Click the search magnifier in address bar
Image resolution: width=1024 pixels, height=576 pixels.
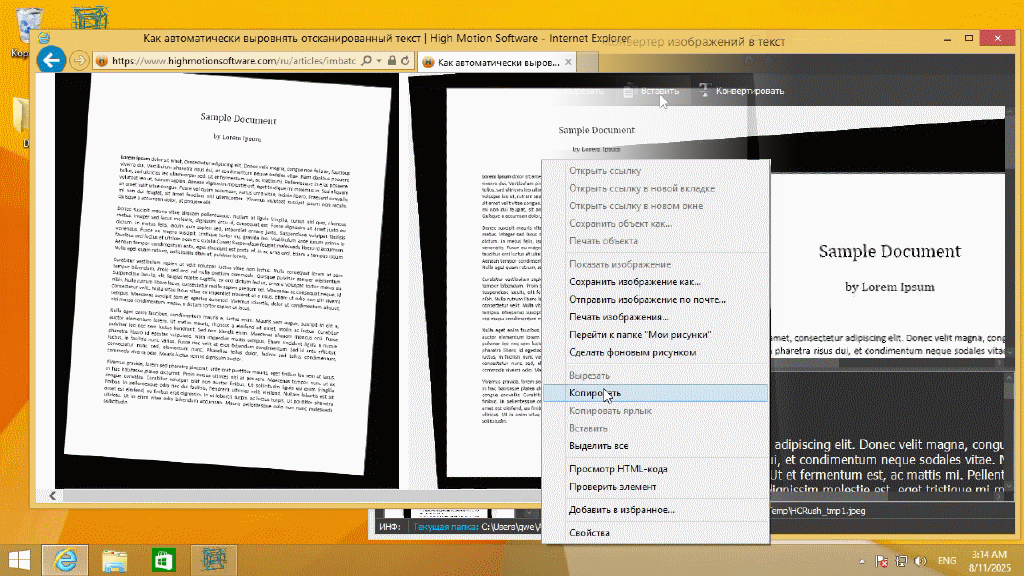click(x=366, y=61)
